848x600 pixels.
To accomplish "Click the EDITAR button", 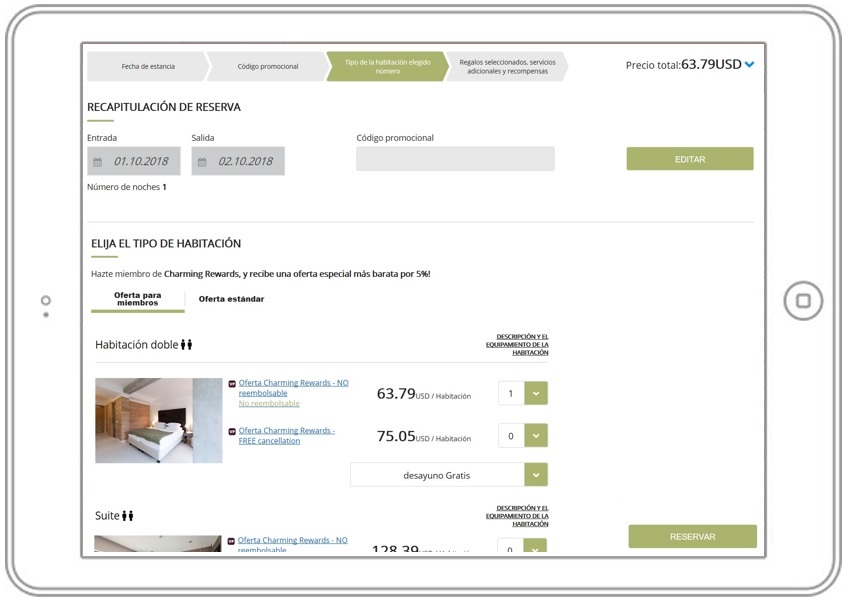I will pos(689,159).
